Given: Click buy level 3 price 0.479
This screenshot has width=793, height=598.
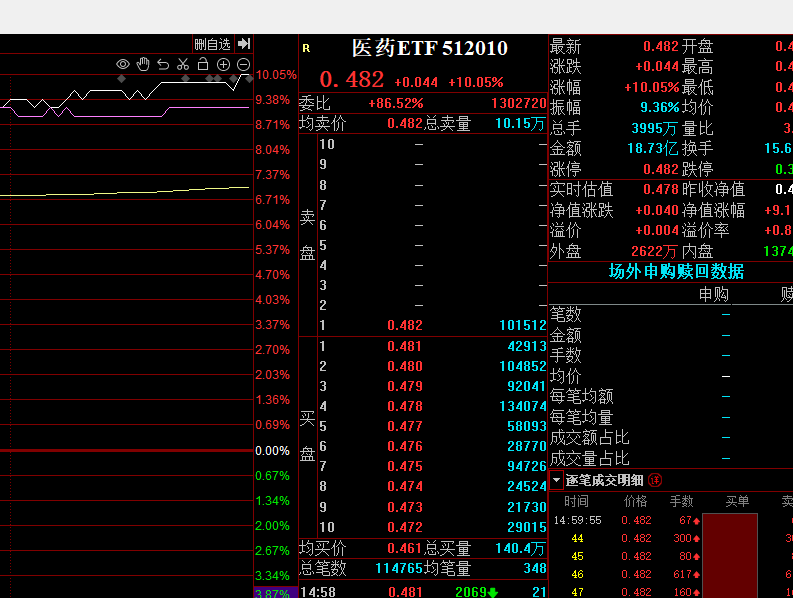Looking at the screenshot, I should (x=405, y=387).
